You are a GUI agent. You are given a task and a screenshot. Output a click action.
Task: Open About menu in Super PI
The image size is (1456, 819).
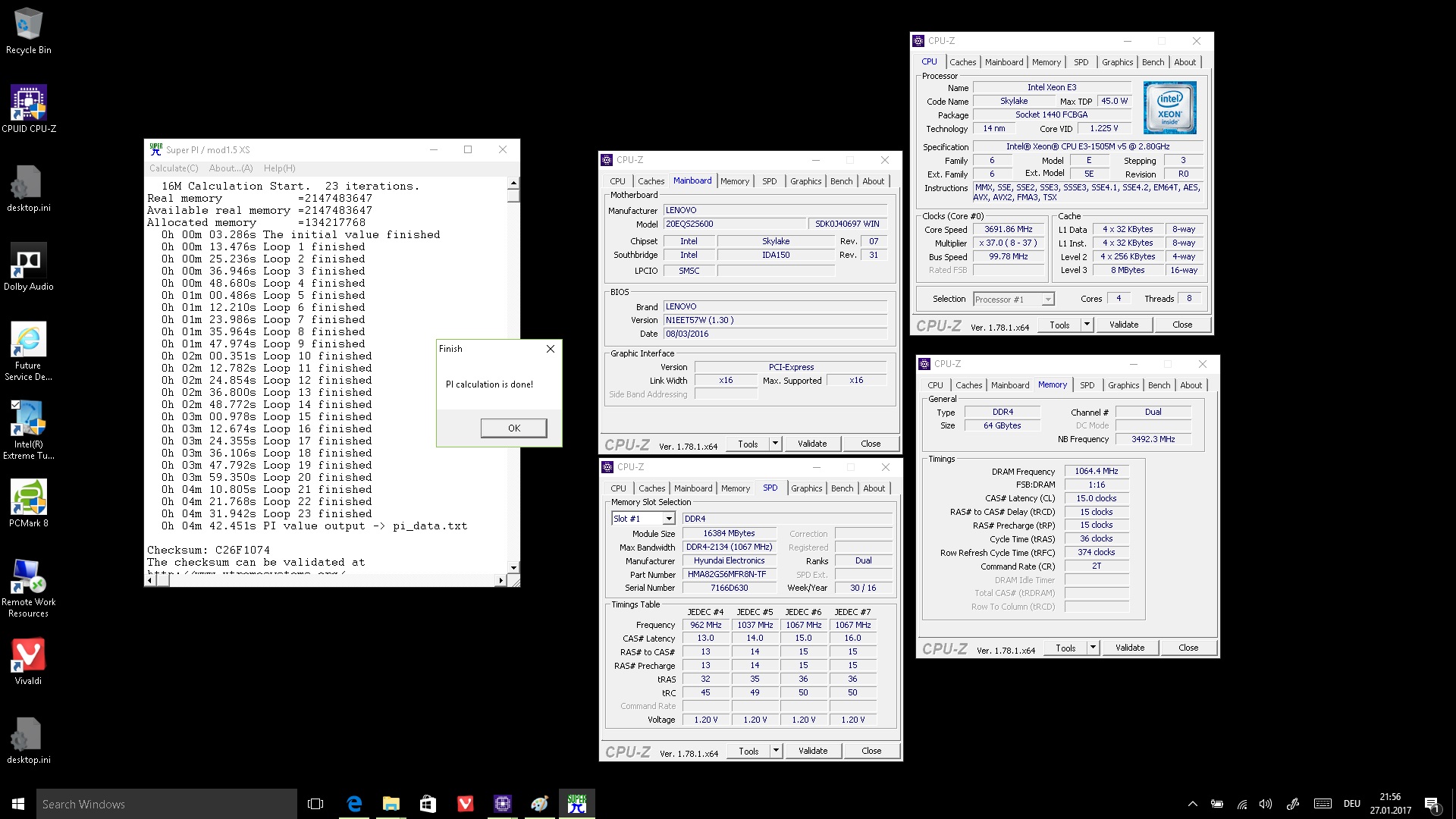231,168
